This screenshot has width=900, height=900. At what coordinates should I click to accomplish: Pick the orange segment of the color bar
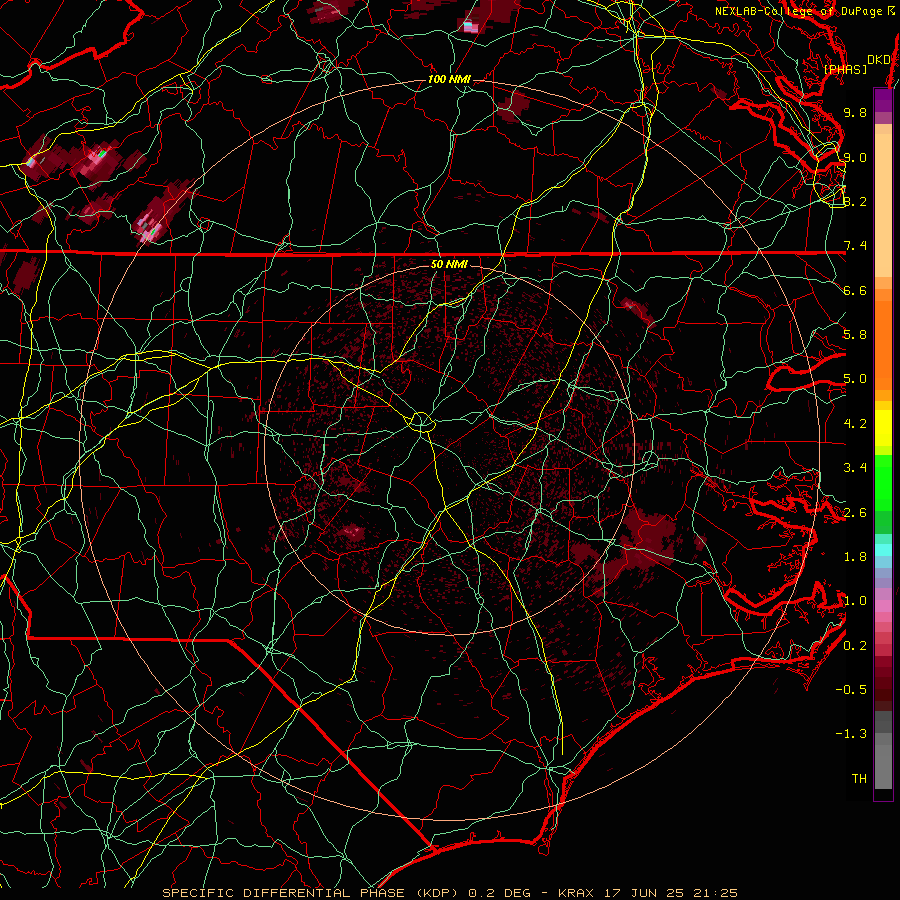pyautogui.click(x=883, y=344)
